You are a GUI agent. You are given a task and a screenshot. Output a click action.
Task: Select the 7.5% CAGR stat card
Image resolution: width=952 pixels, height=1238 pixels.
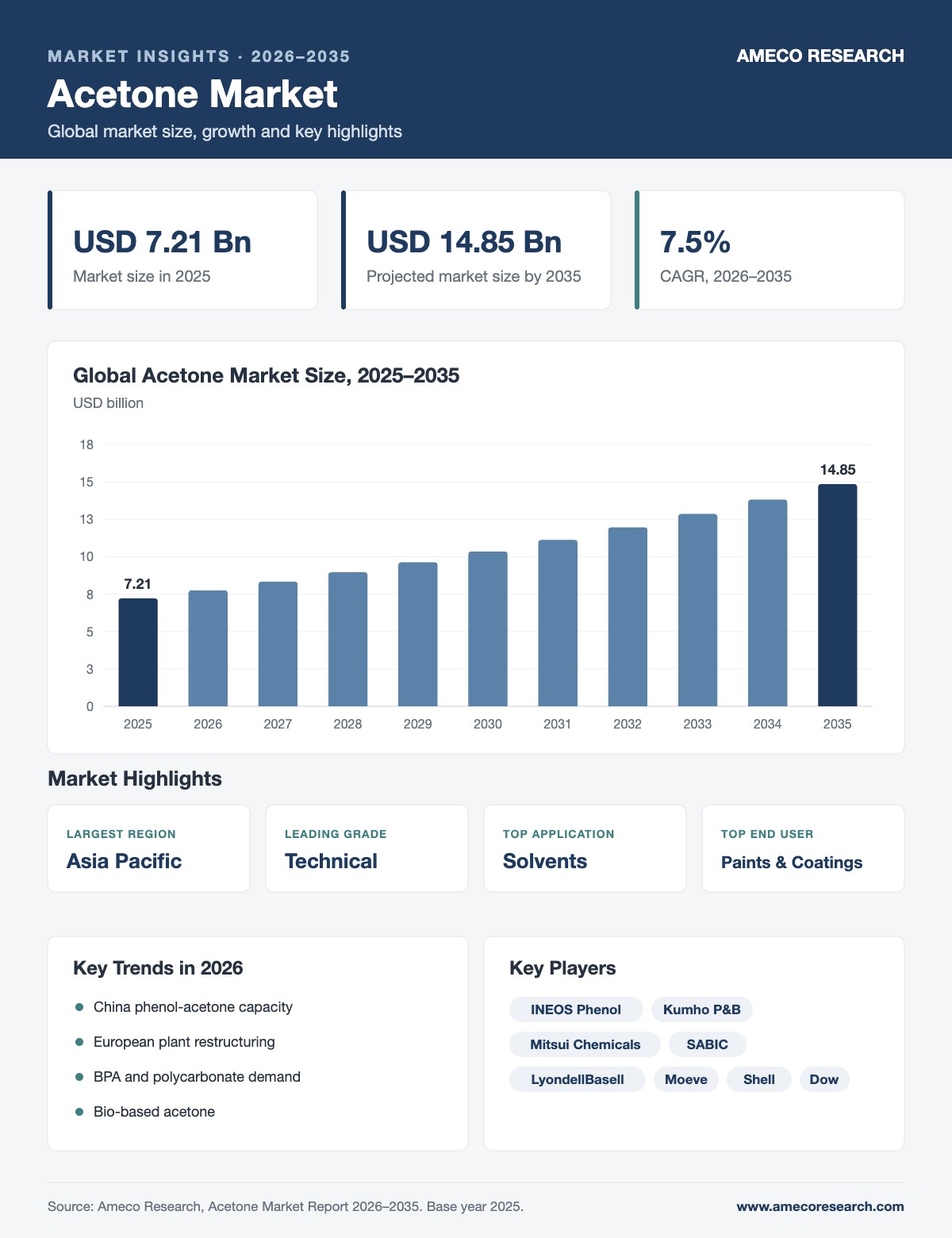[770, 250]
